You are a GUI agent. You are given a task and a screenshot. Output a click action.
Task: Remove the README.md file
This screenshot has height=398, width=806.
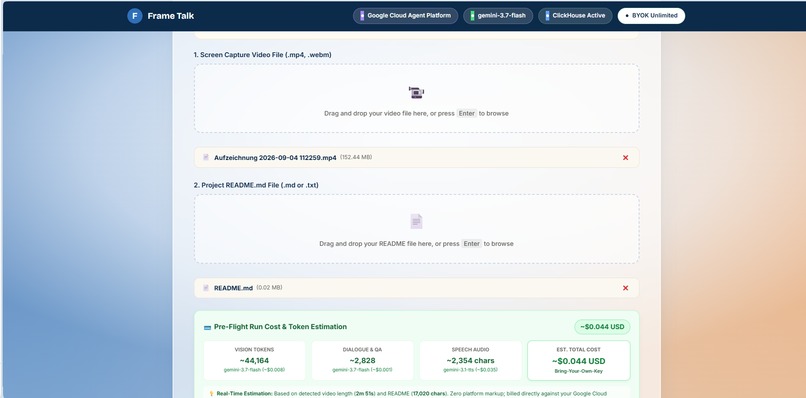point(626,288)
